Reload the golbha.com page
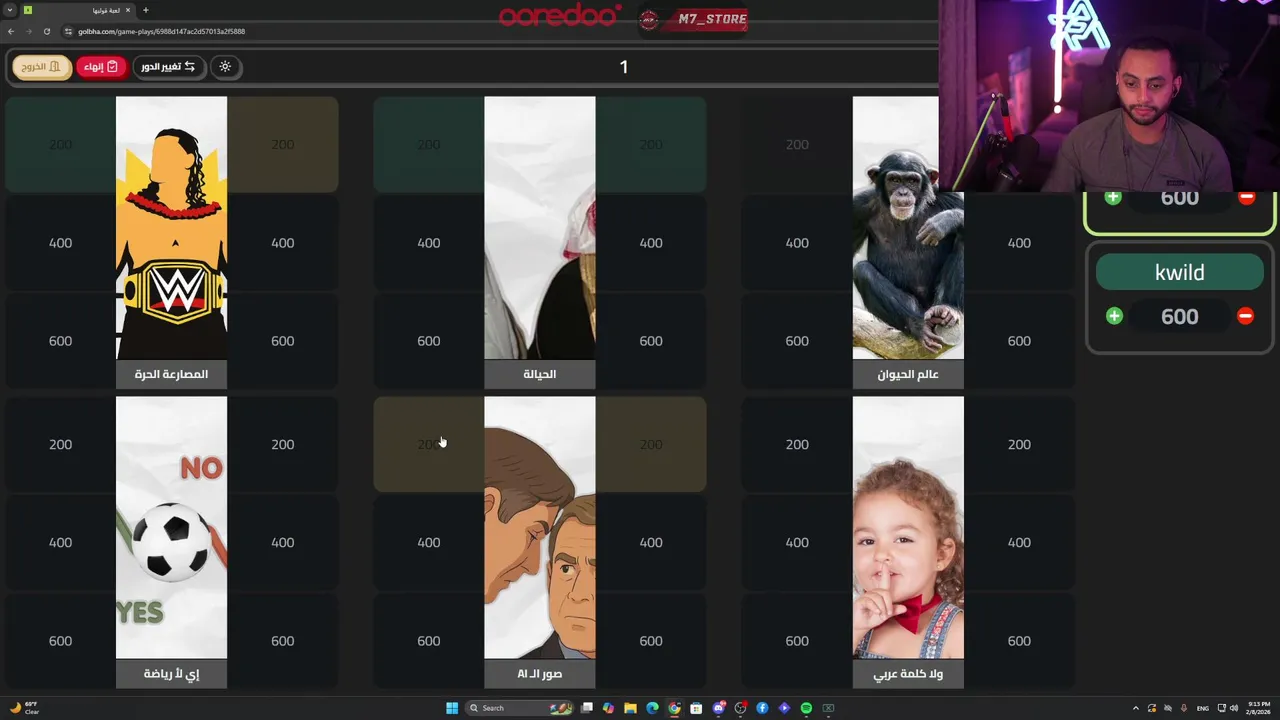 pos(46,31)
